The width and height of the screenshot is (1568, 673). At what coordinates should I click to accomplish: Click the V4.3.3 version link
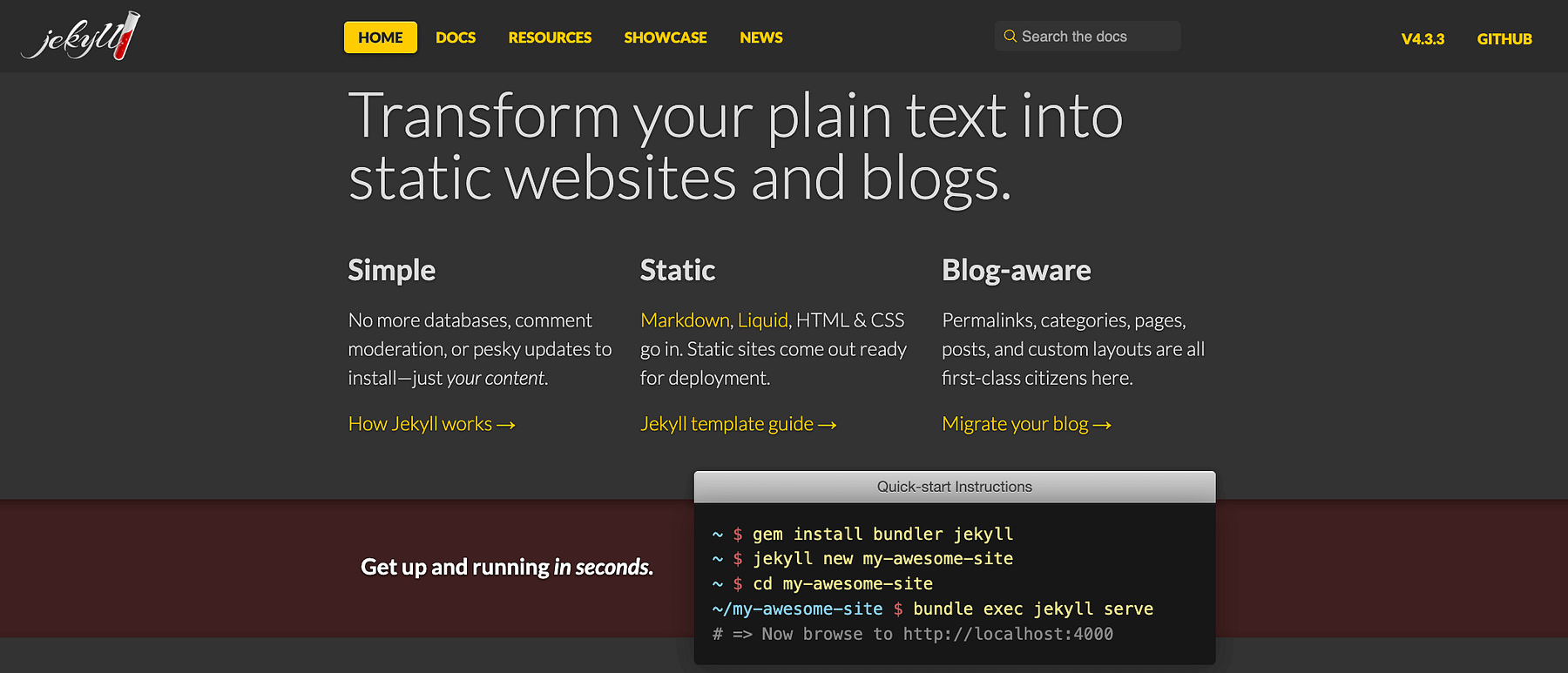click(x=1422, y=39)
